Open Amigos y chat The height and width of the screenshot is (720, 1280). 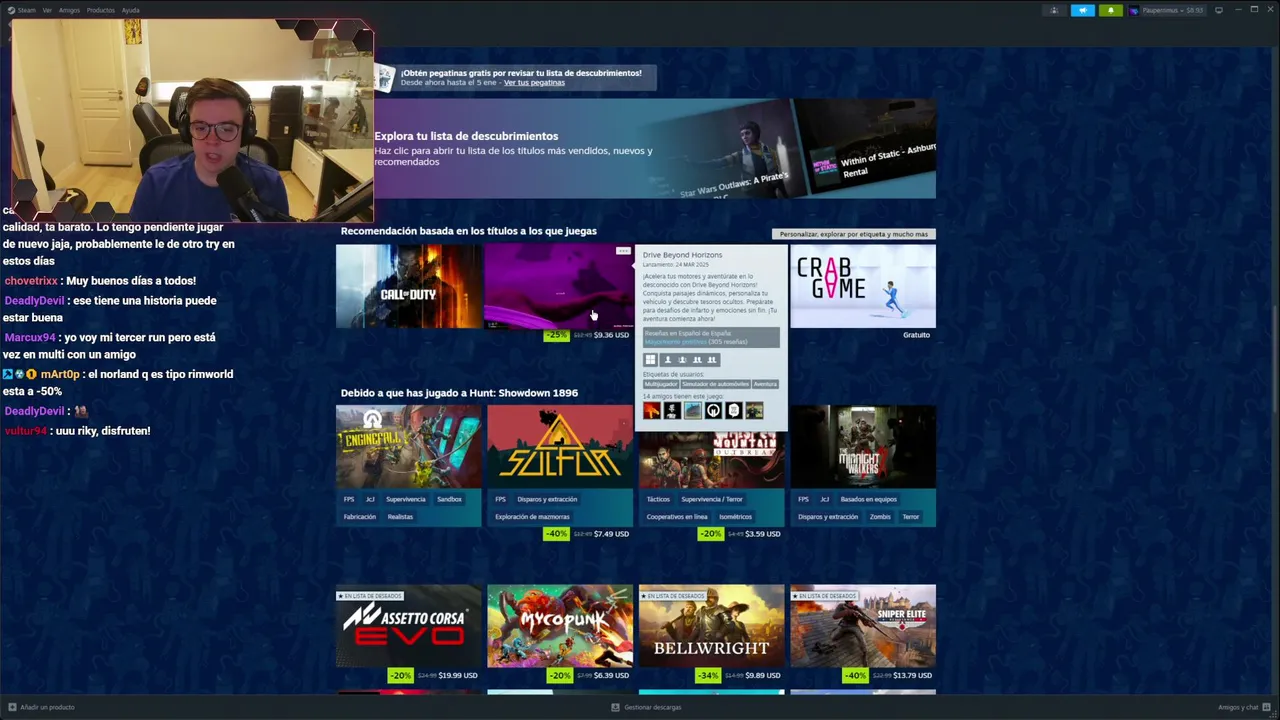click(x=1238, y=707)
